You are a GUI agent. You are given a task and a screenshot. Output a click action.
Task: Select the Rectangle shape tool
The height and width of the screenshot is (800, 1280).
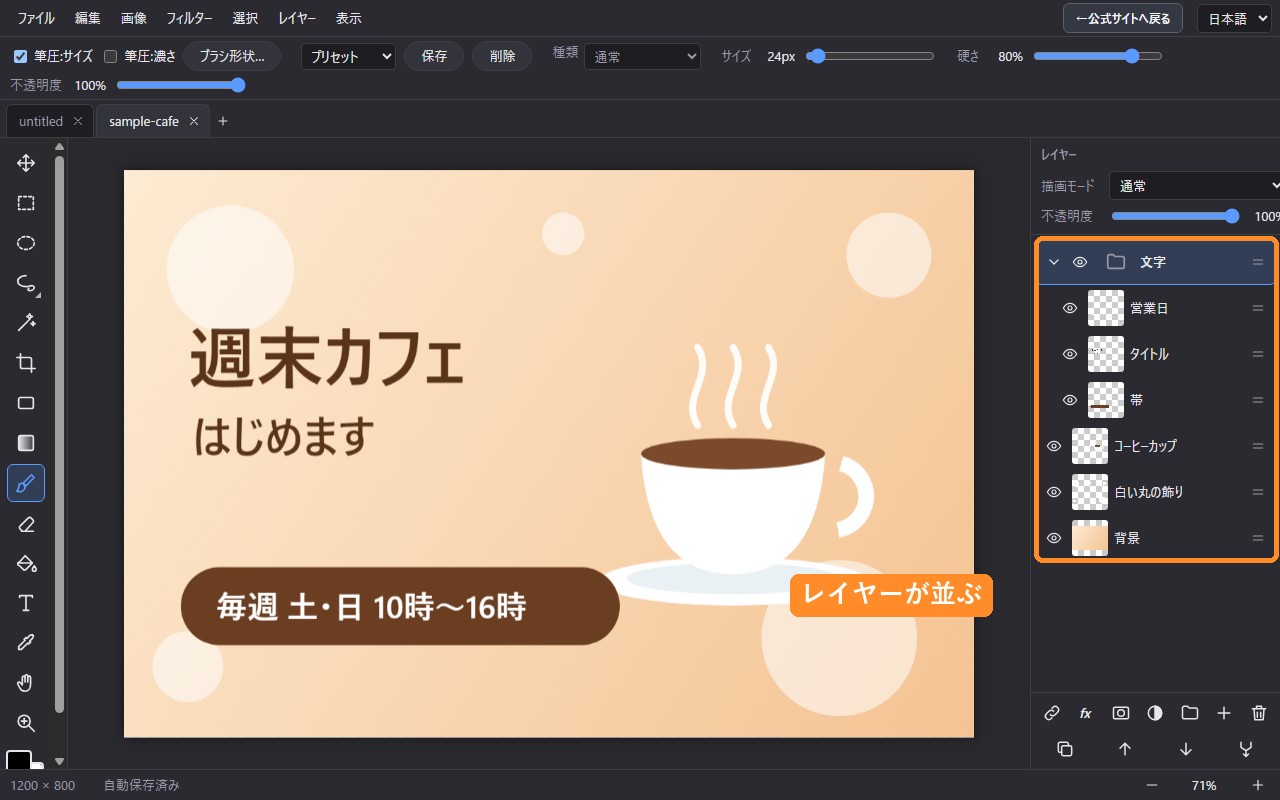point(26,403)
